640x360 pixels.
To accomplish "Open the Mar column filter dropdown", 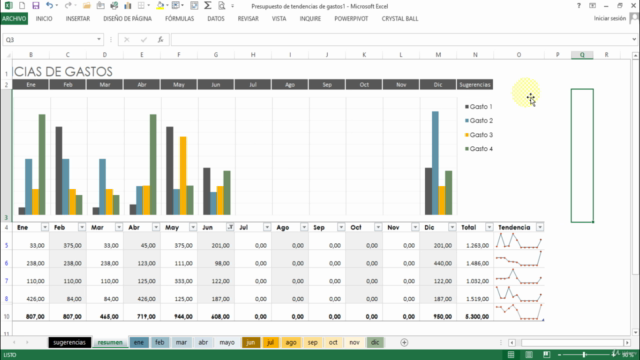I will tap(119, 227).
